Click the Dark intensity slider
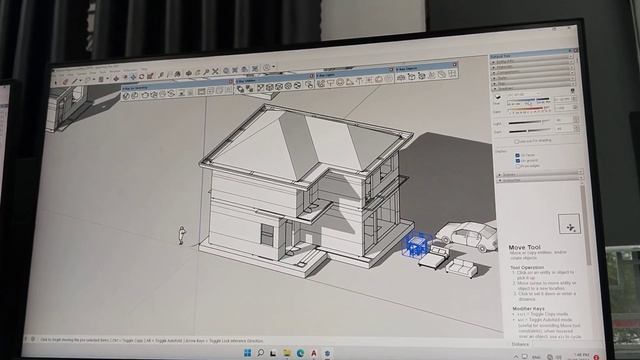This screenshot has width=640, height=360. tap(529, 131)
